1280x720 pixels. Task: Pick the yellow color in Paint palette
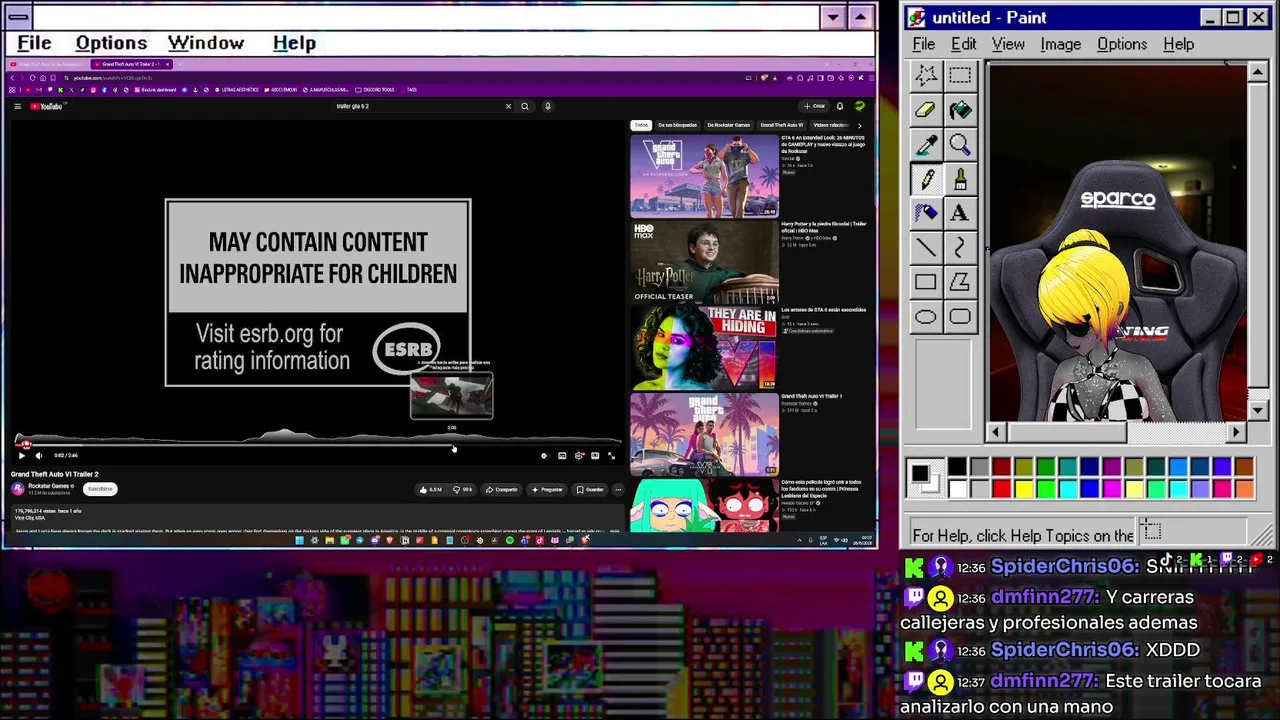(1023, 488)
